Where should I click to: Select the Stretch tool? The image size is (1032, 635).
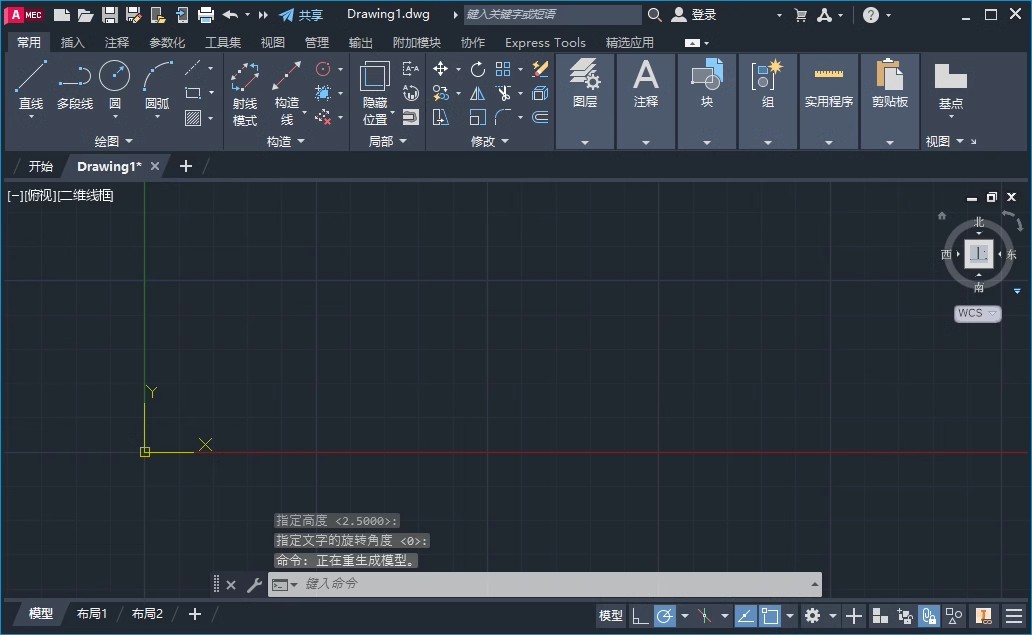pyautogui.click(x=440, y=118)
